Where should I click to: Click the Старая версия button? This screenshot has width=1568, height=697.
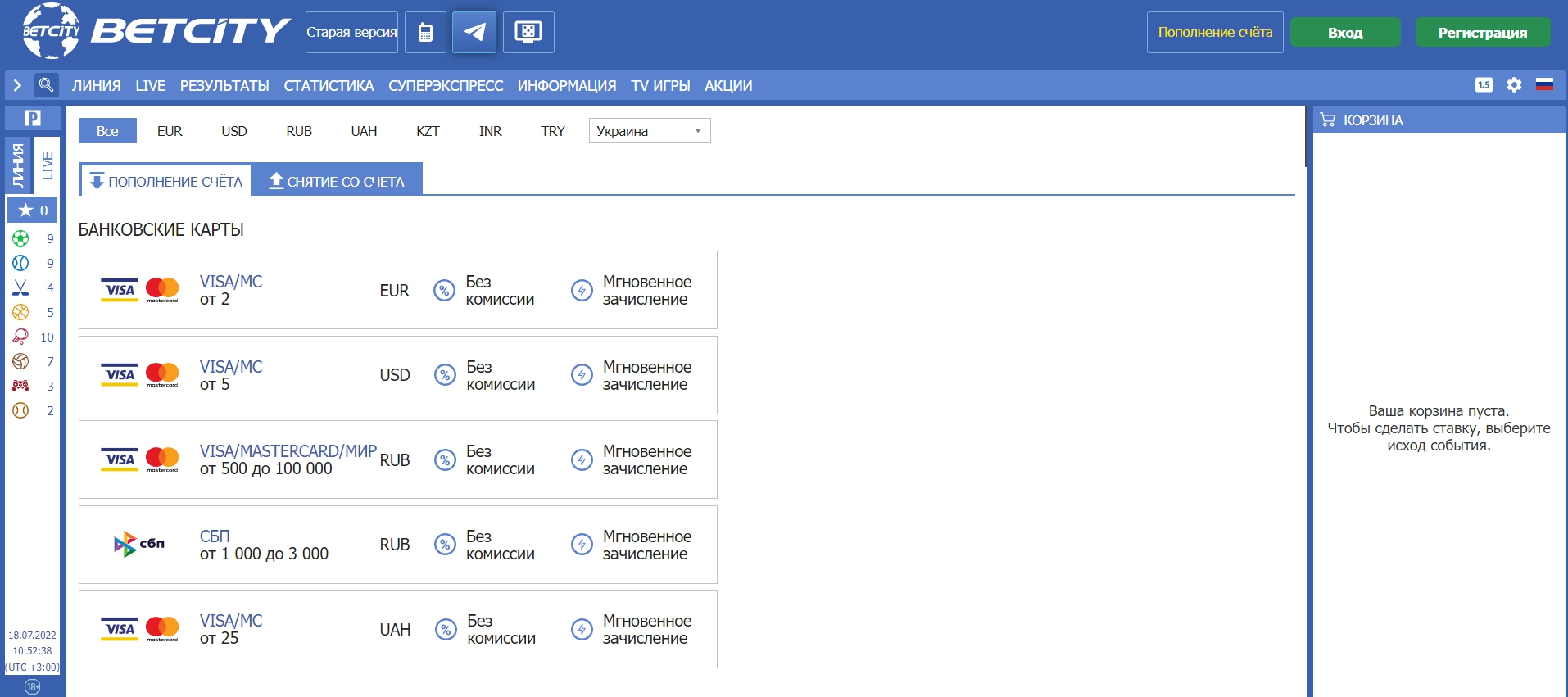click(351, 33)
